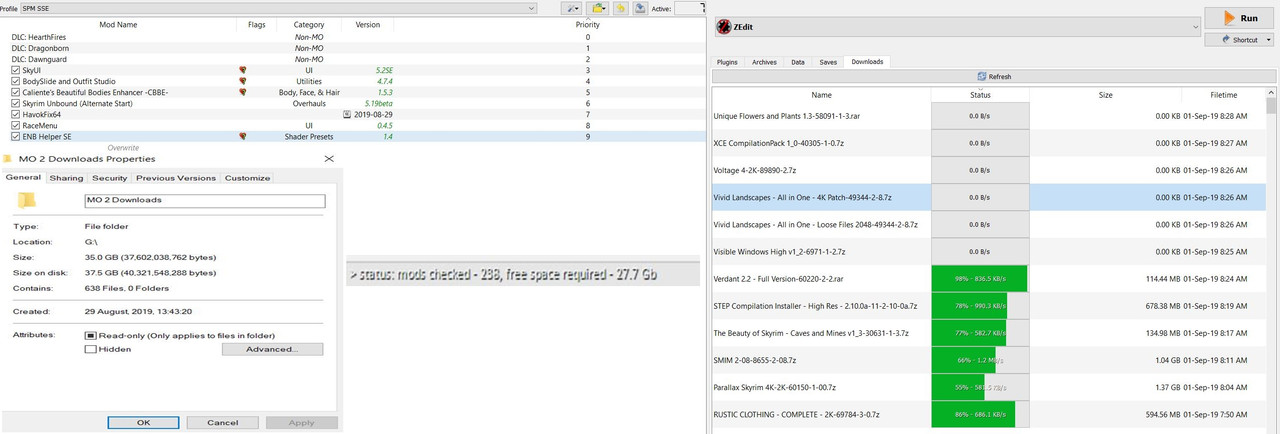The height and width of the screenshot is (434, 1280).
Task: Click BodySlide and Outfit Studio flag icon
Action: coord(242,81)
